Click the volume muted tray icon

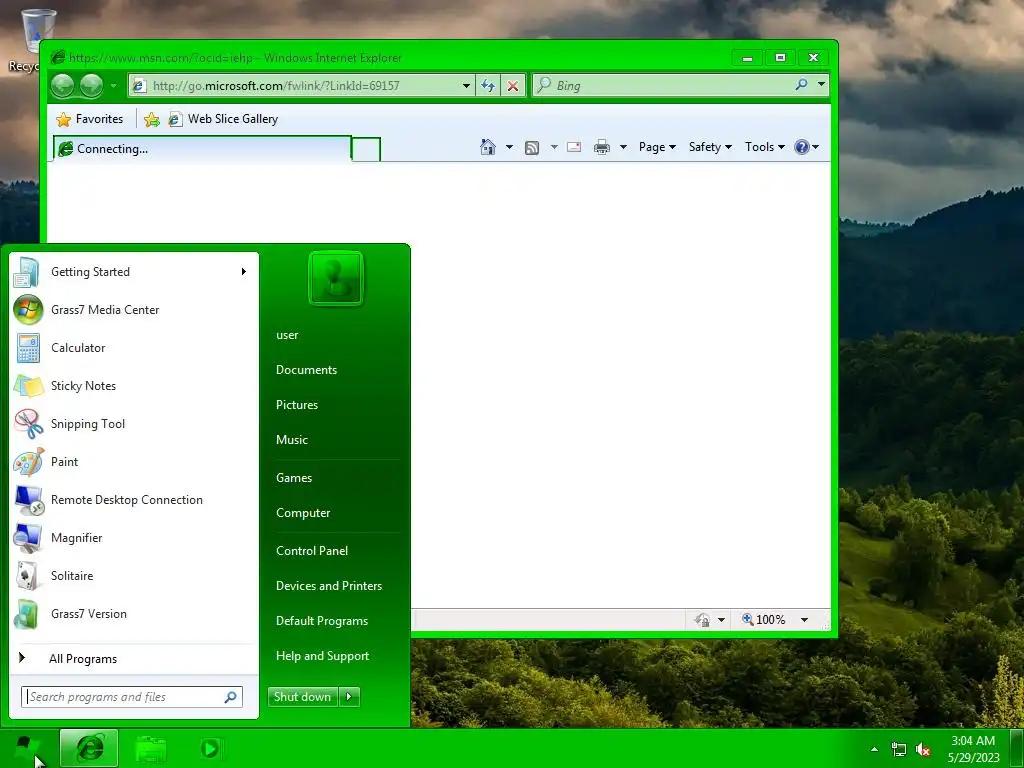pos(923,750)
